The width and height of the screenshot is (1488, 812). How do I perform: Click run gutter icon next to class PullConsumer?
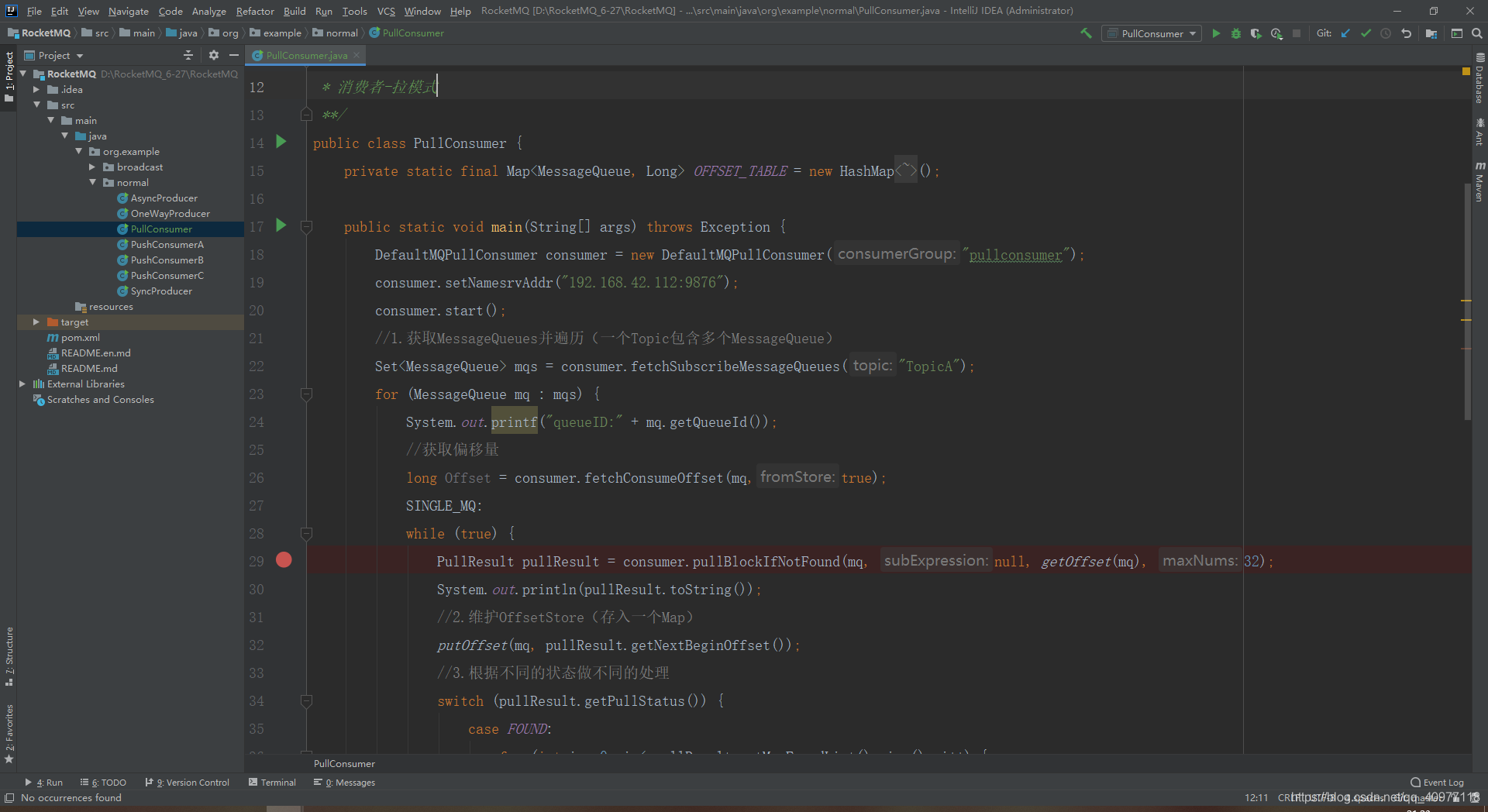click(x=281, y=142)
